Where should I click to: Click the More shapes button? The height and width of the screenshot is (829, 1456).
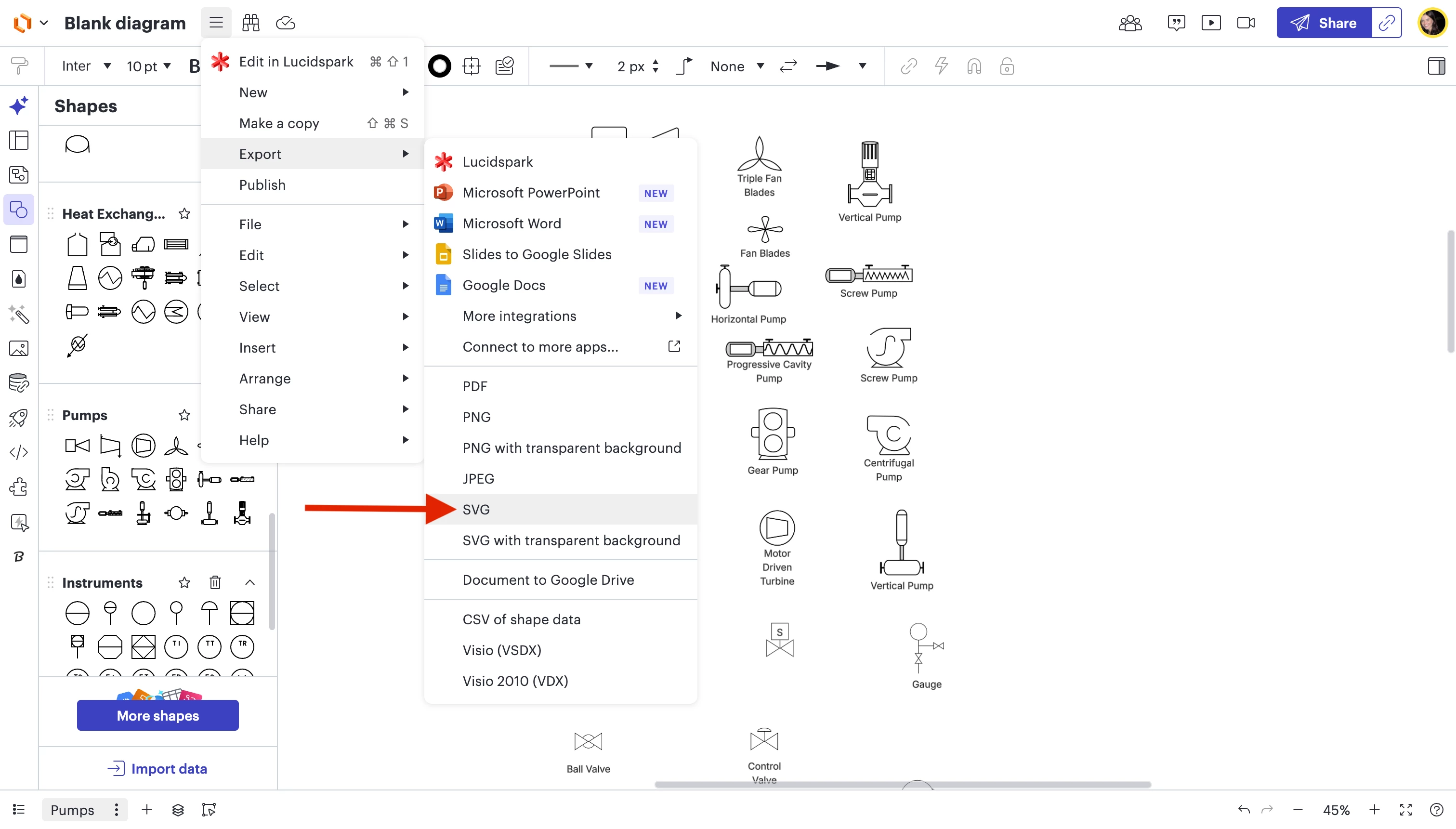[x=157, y=715]
